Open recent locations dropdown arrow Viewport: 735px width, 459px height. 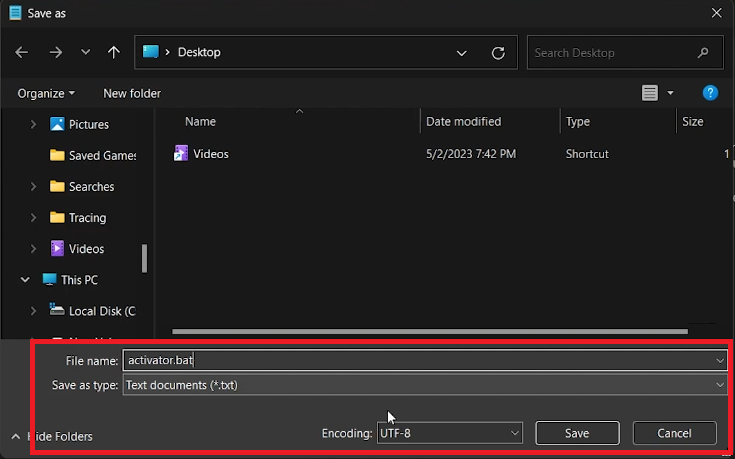pos(85,52)
